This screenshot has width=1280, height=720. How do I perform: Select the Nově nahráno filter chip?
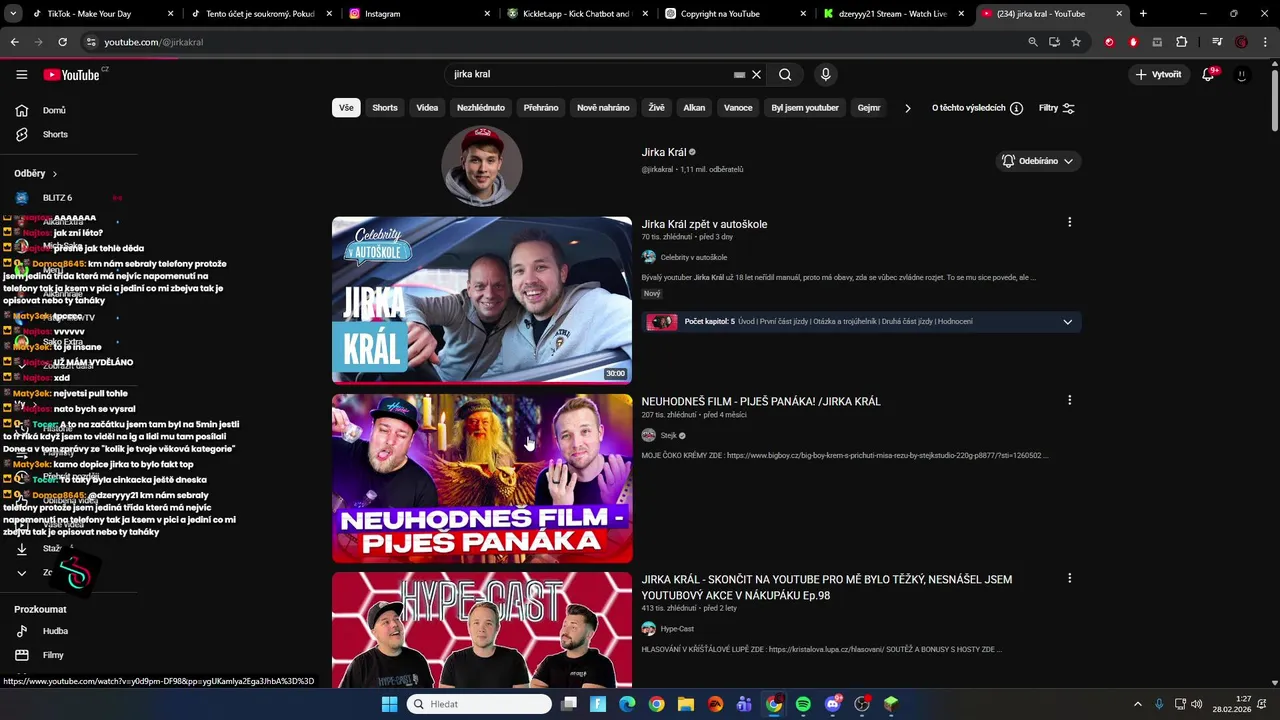coord(603,108)
